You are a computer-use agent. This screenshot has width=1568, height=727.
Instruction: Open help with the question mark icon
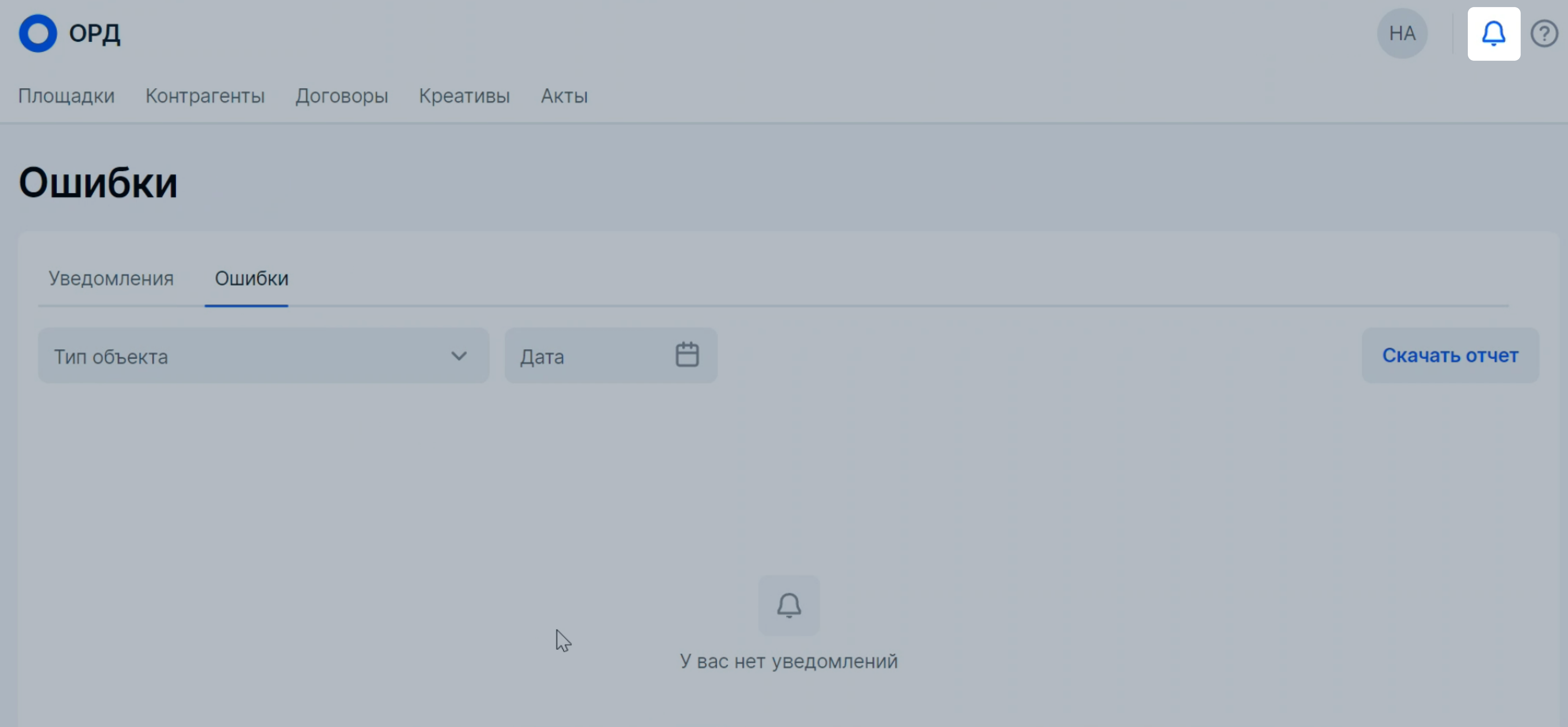pyautogui.click(x=1544, y=33)
